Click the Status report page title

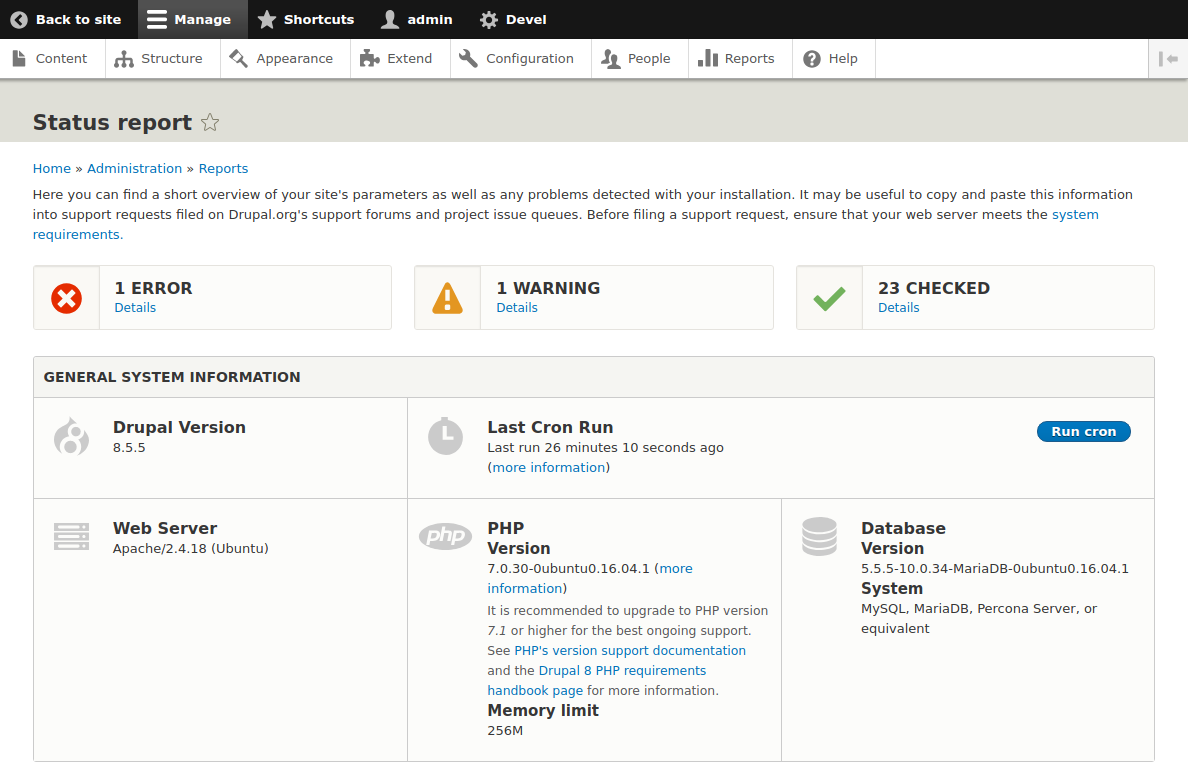point(112,122)
